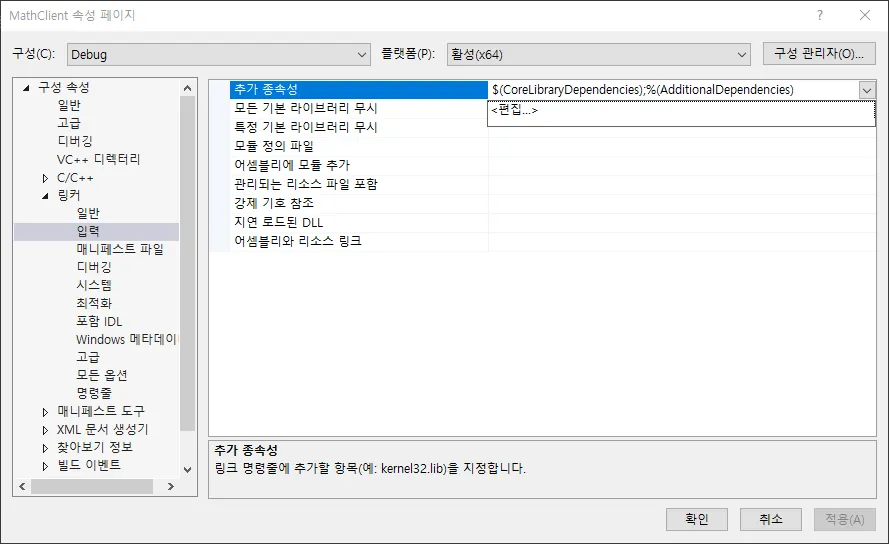The width and height of the screenshot is (889, 544).
Task: Click tree horizontal scrollbar left arrow
Action: tap(22, 487)
